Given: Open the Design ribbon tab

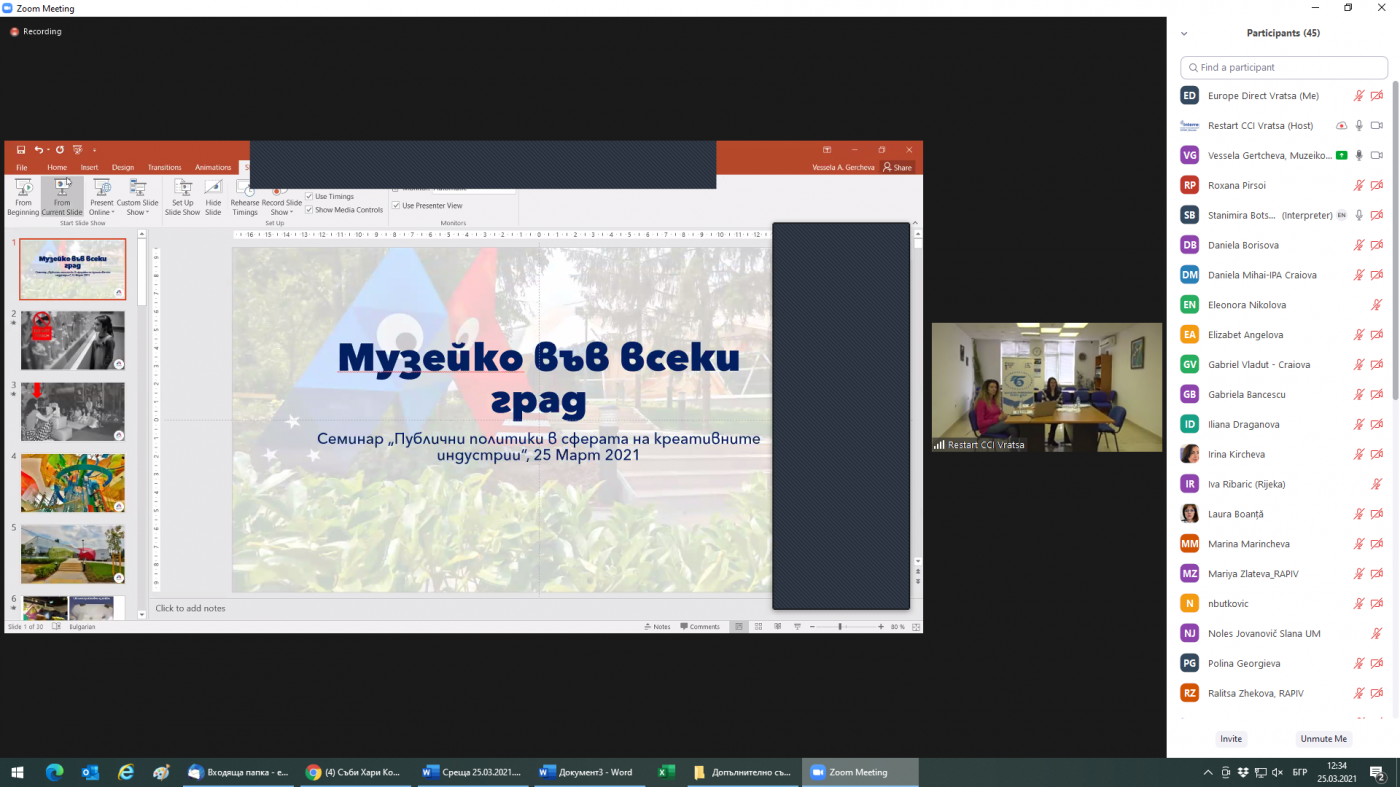Looking at the screenshot, I should (x=123, y=167).
